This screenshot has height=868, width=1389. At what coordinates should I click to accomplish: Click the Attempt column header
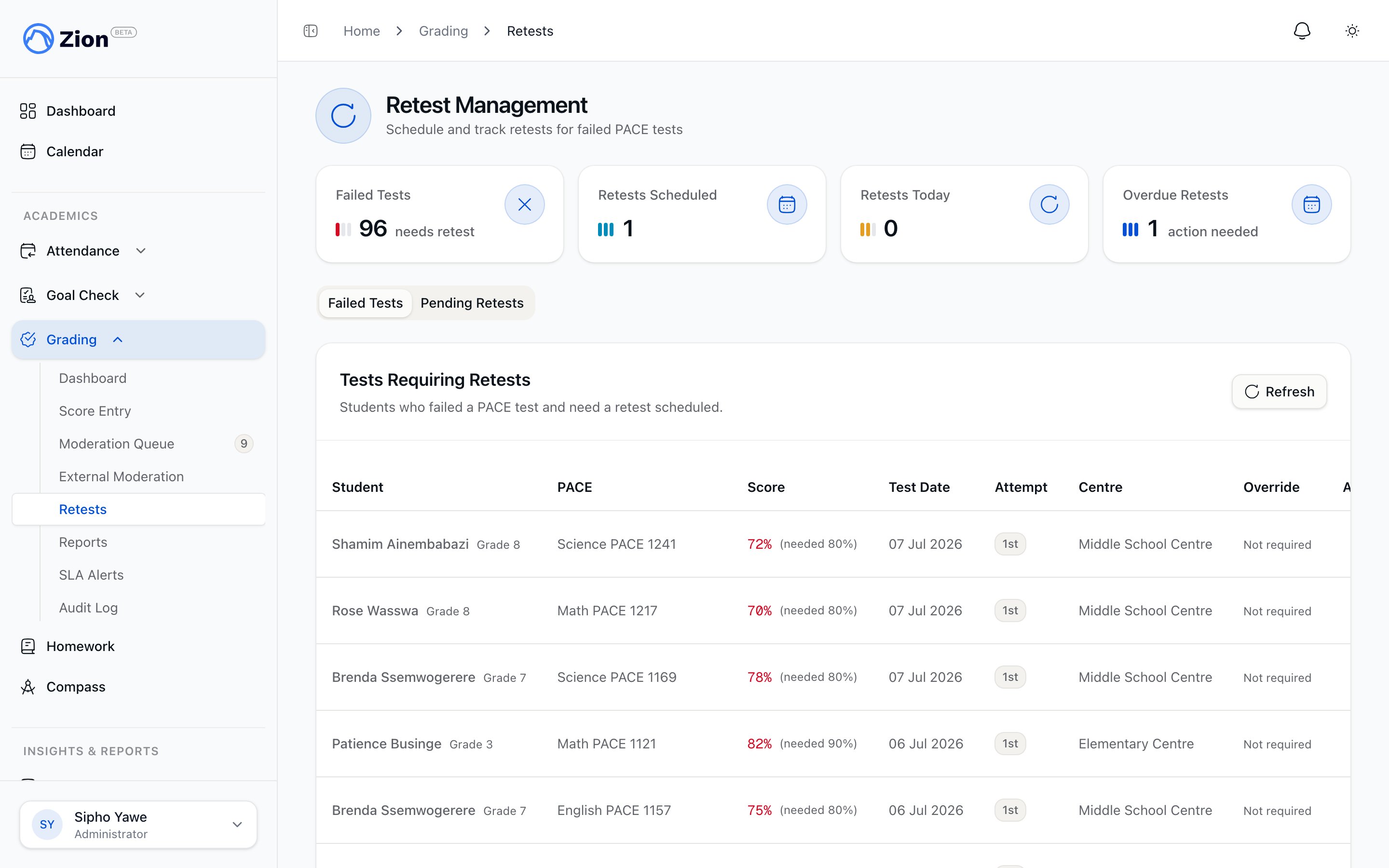(1021, 487)
